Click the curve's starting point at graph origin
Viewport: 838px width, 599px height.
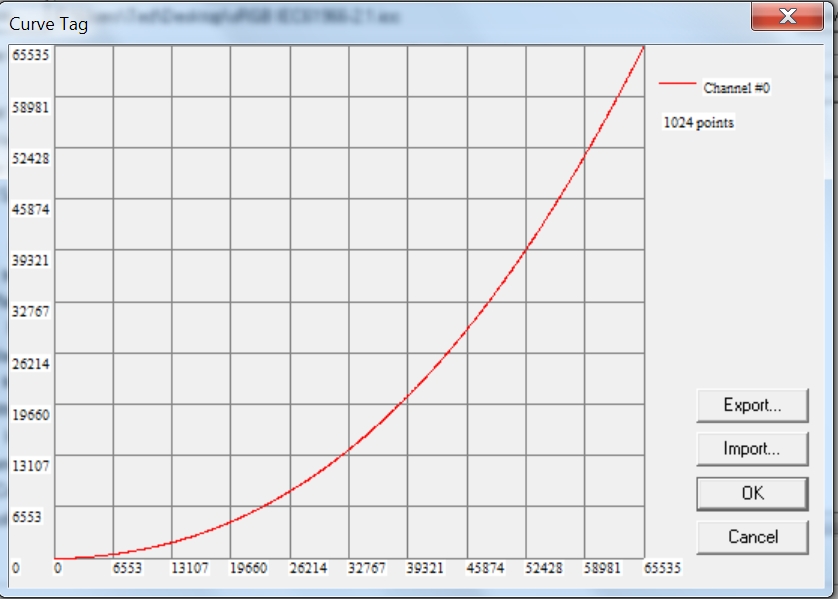pyautogui.click(x=55, y=558)
